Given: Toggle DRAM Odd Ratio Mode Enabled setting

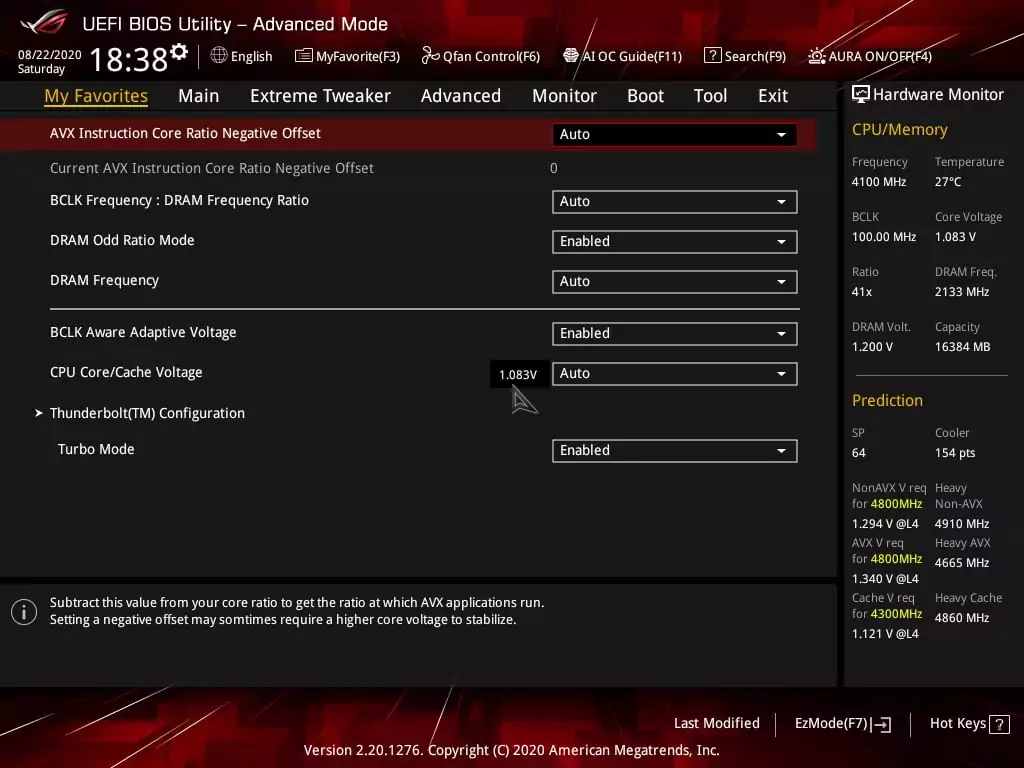Looking at the screenshot, I should coord(674,241).
